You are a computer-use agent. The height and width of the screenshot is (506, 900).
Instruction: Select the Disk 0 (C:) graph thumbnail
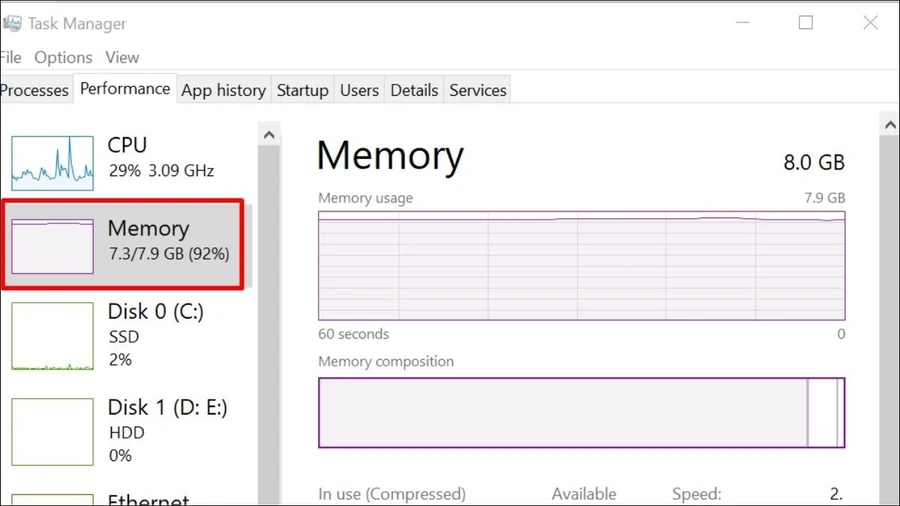click(x=52, y=336)
